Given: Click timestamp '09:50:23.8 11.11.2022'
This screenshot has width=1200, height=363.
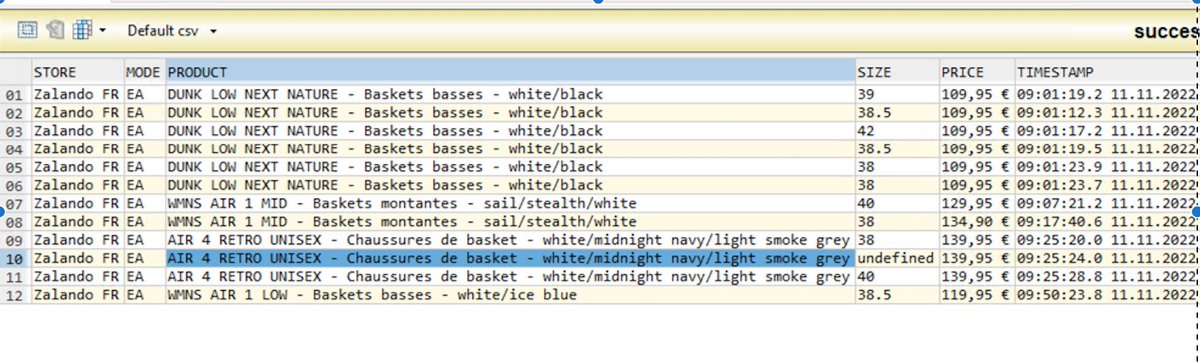Looking at the screenshot, I should point(1107,295).
